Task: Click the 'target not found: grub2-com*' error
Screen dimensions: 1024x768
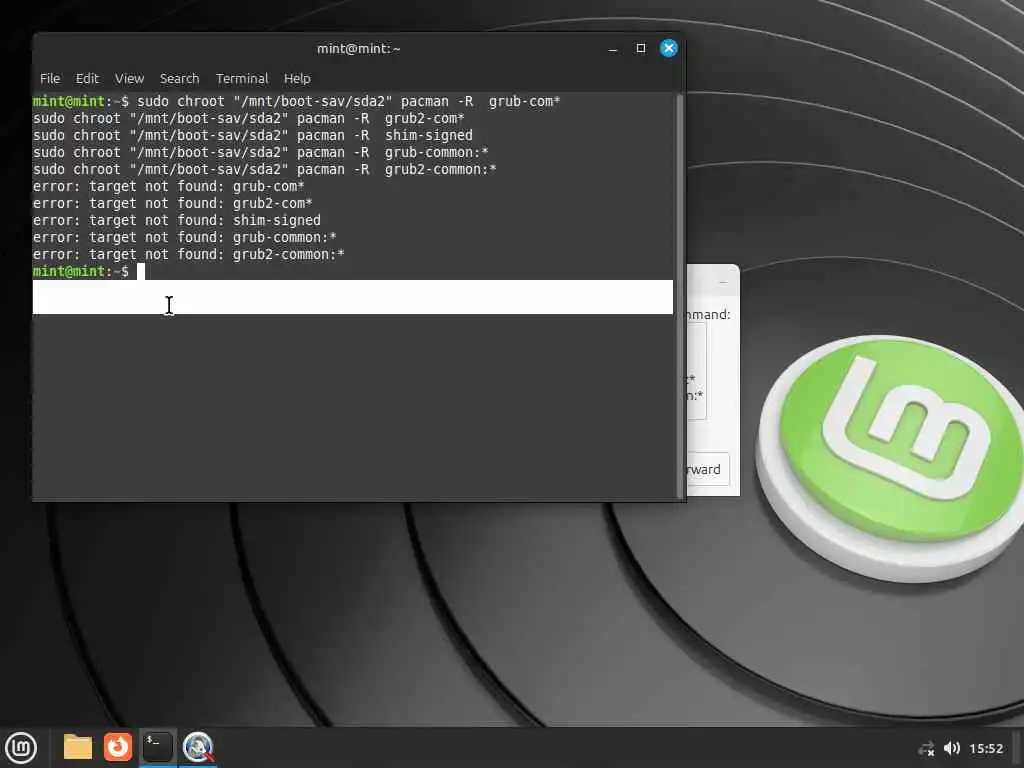Action: [x=172, y=203]
